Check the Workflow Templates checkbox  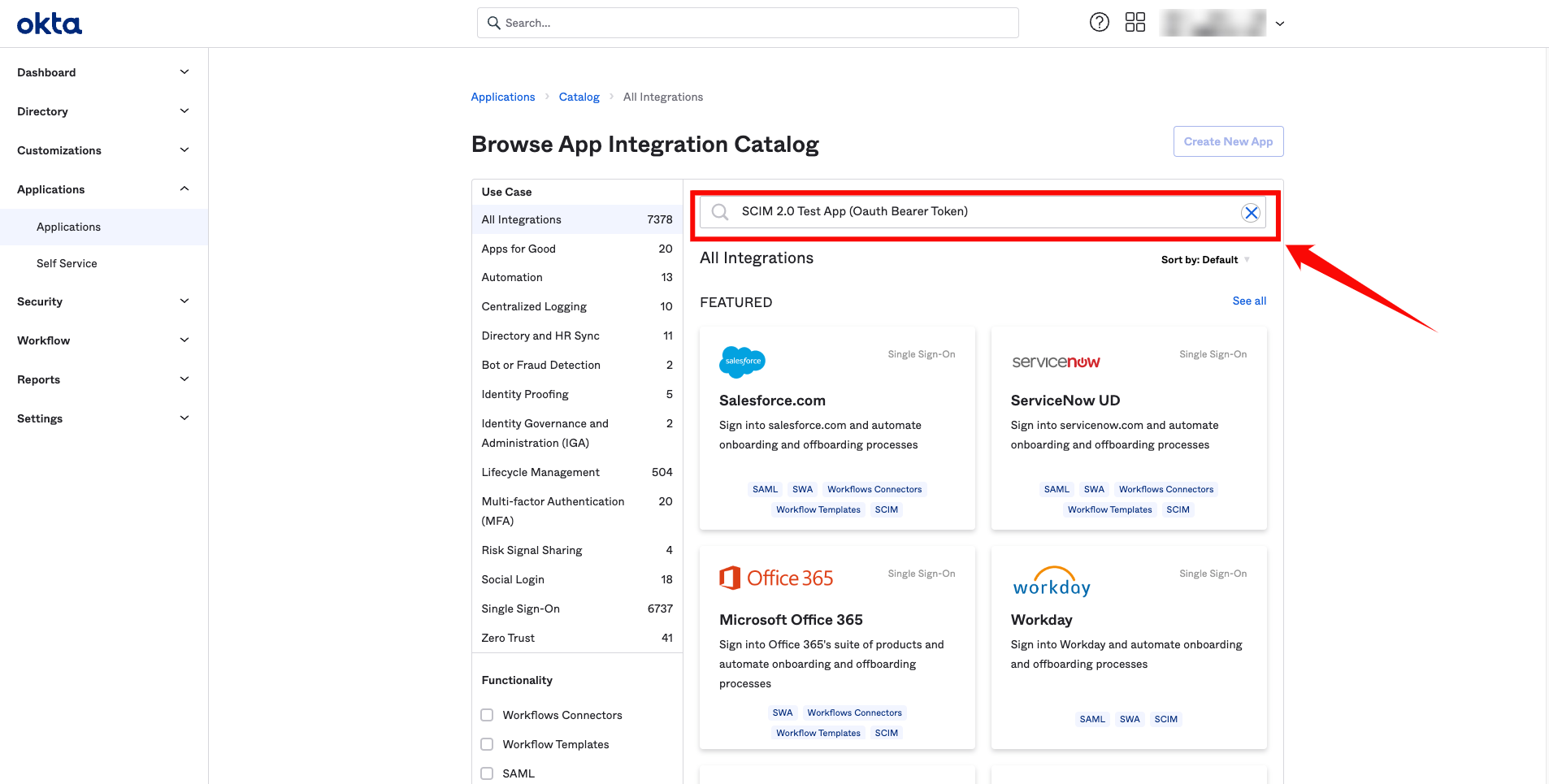pyautogui.click(x=487, y=744)
